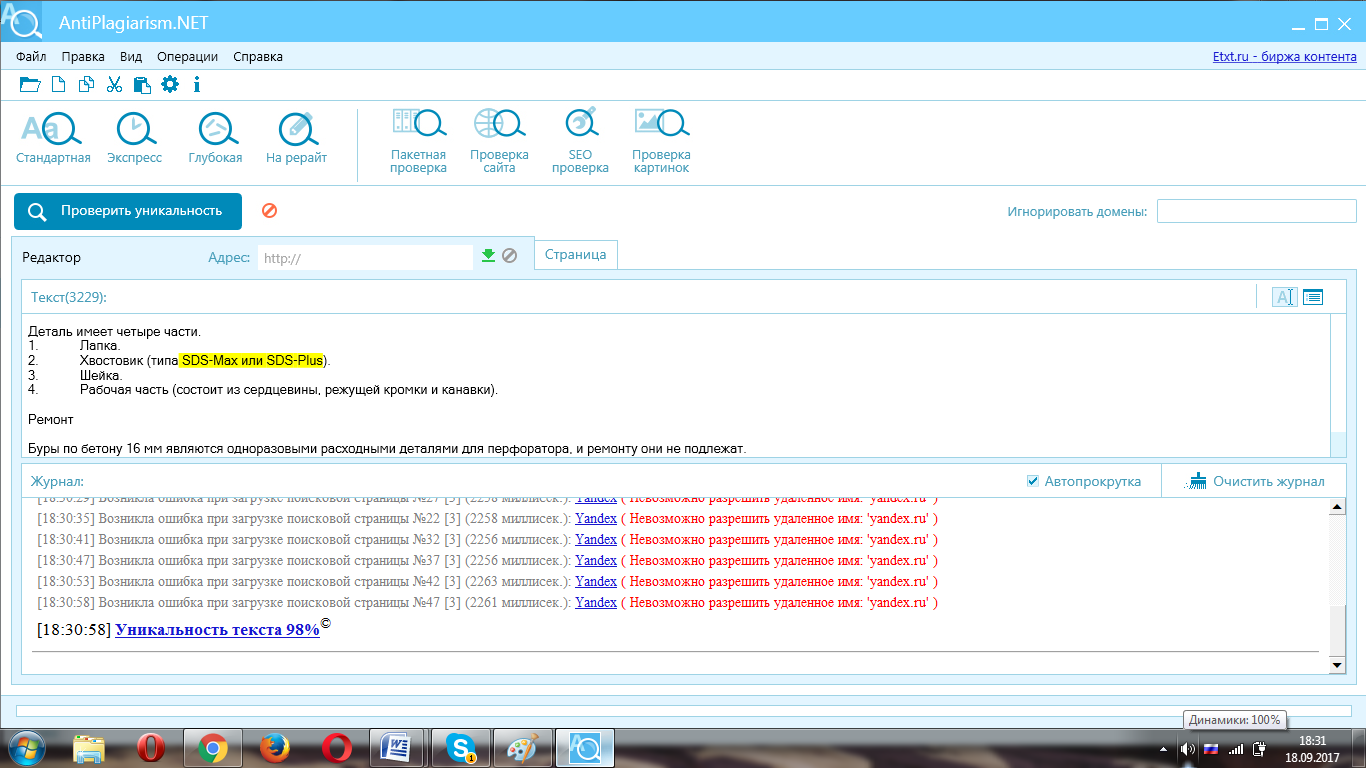This screenshot has width=1366, height=768.
Task: Open the Уникальность текста 98% link
Action: (x=217, y=630)
